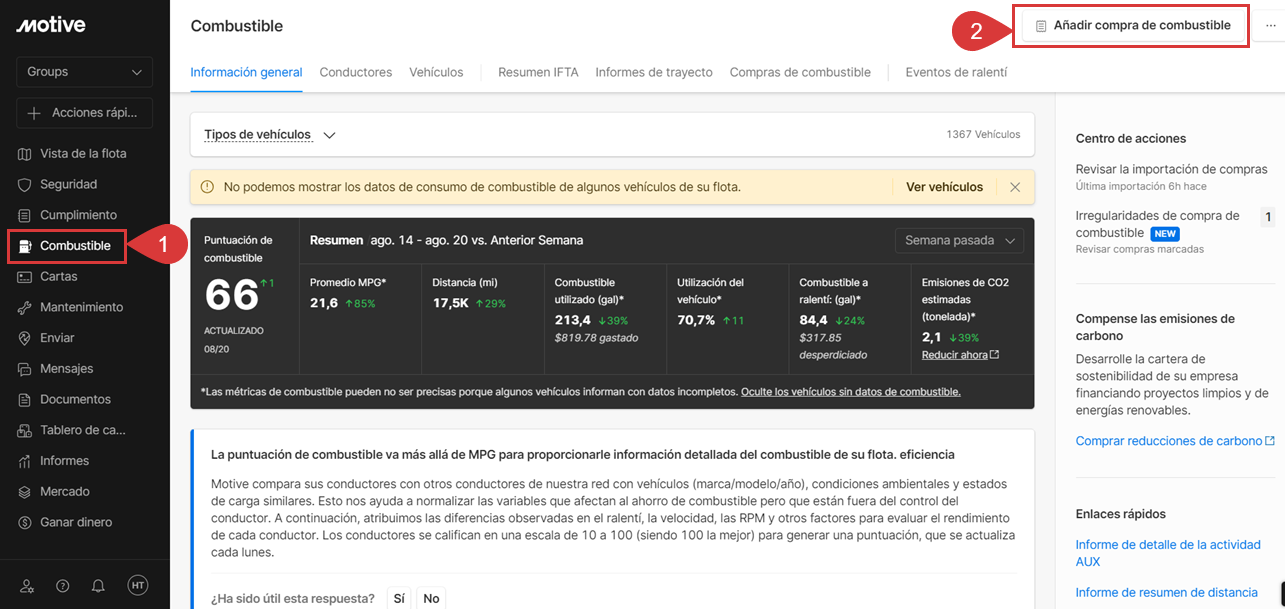Screen dimensions: 1285x609
Task: Open Informe de resumen de distancia link
Action: tap(1167, 592)
